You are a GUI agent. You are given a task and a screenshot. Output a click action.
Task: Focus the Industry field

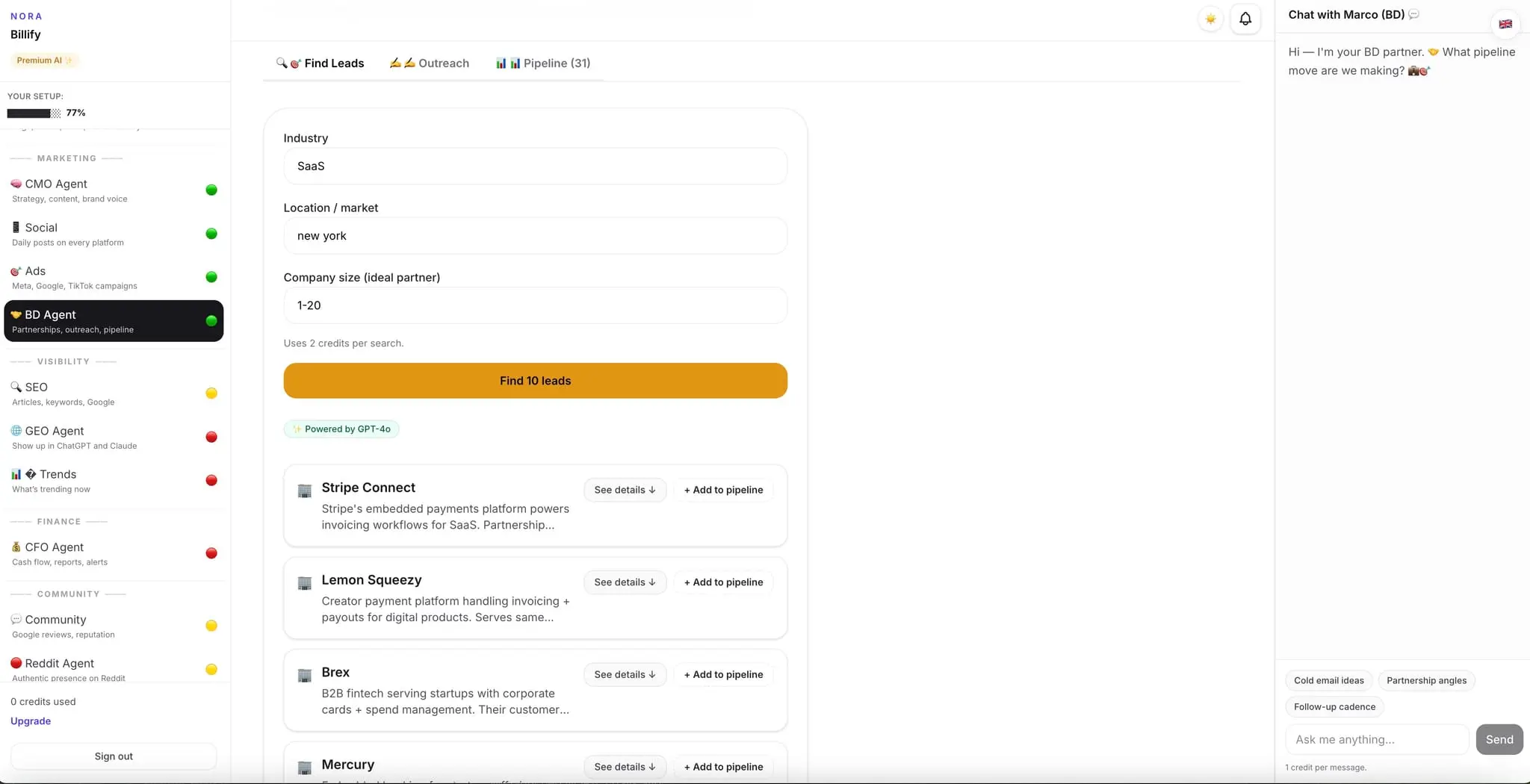pos(536,166)
